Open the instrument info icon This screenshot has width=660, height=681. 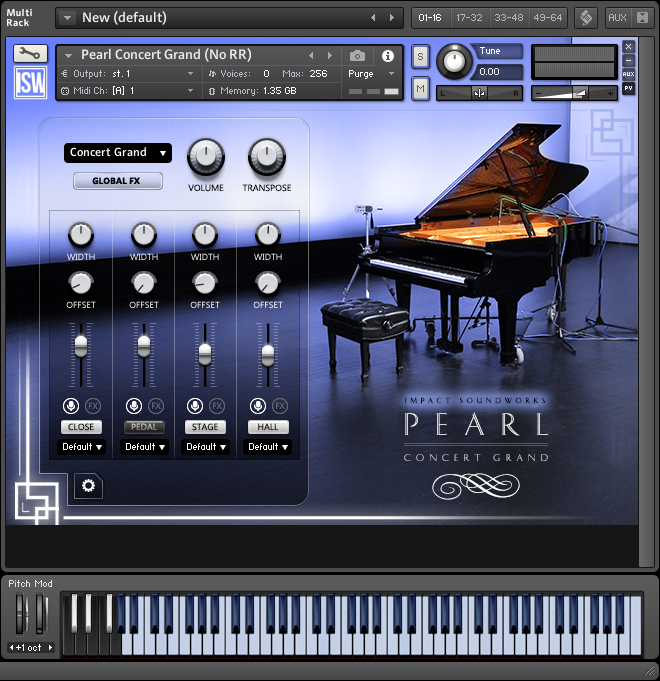pyautogui.click(x=388, y=56)
